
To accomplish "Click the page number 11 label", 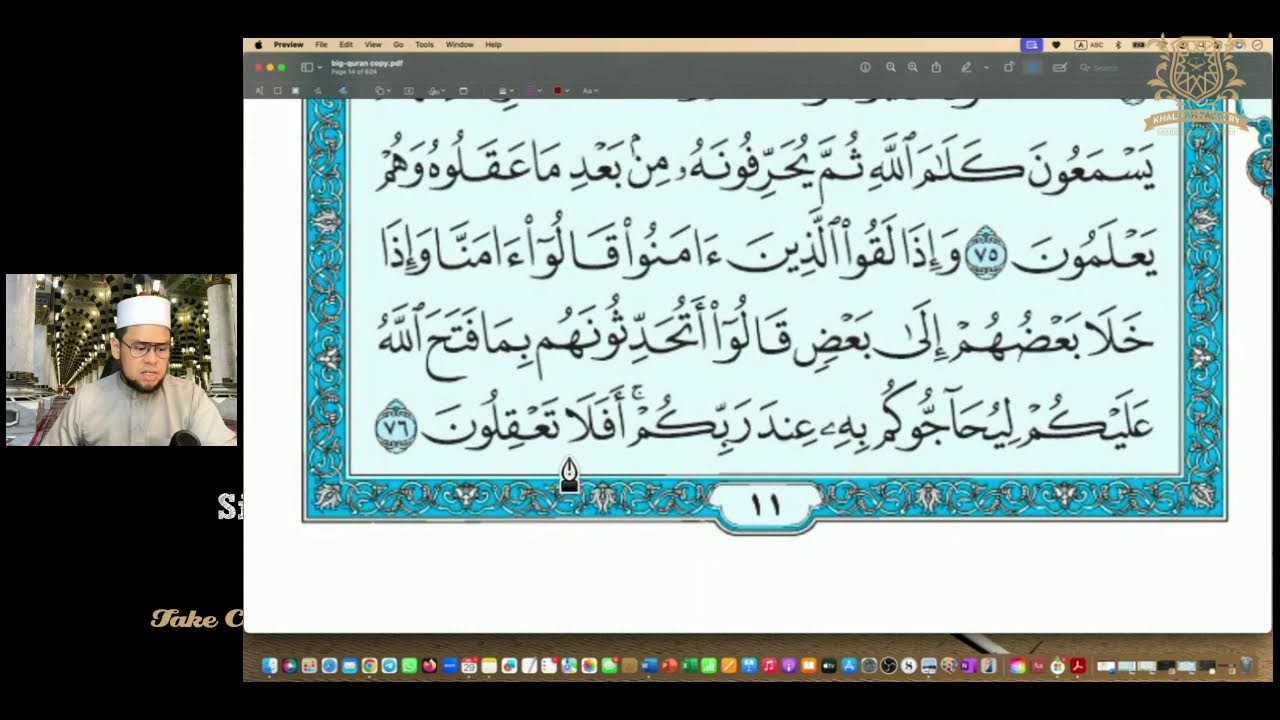I will [x=765, y=504].
